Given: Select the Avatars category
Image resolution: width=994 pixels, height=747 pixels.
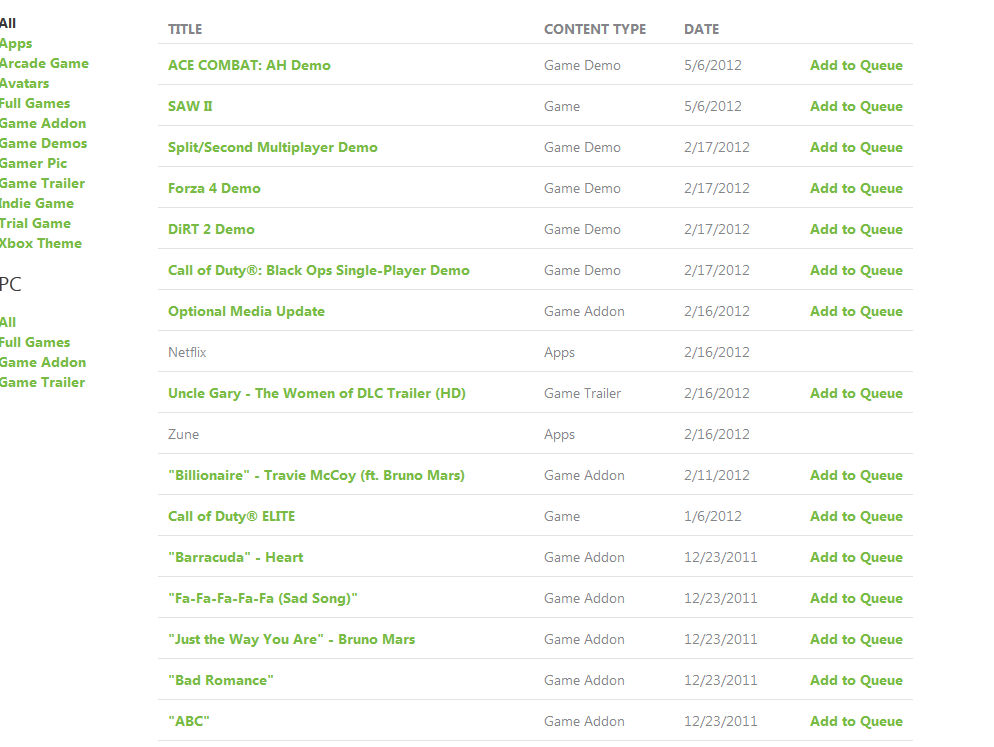Looking at the screenshot, I should 24,83.
